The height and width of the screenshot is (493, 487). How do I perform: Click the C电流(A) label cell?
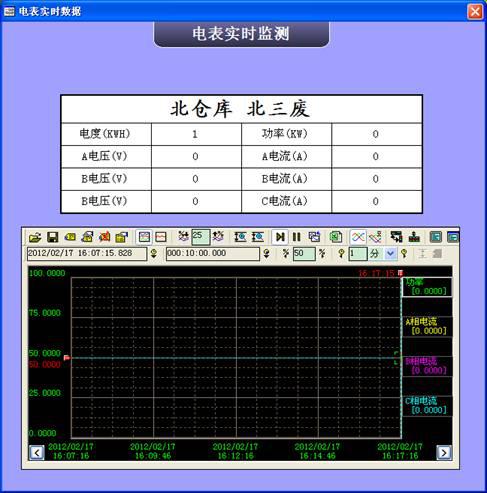coord(286,201)
